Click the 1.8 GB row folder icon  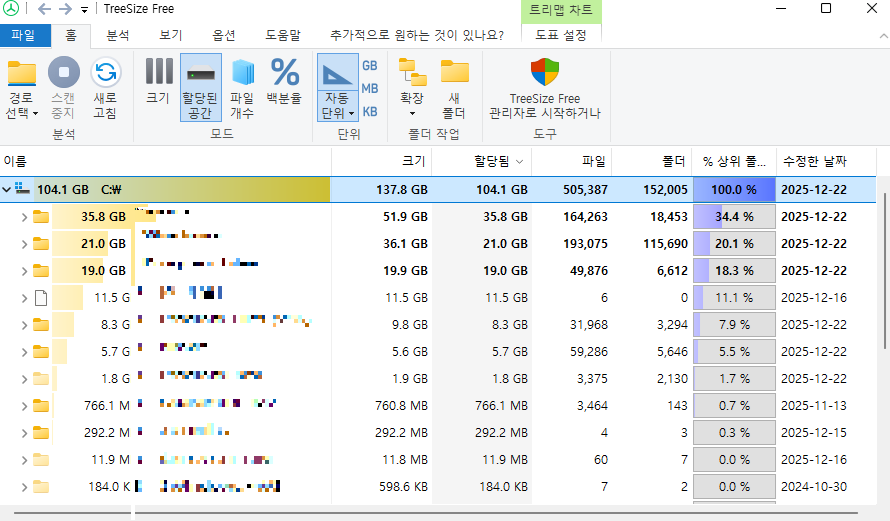point(41,378)
